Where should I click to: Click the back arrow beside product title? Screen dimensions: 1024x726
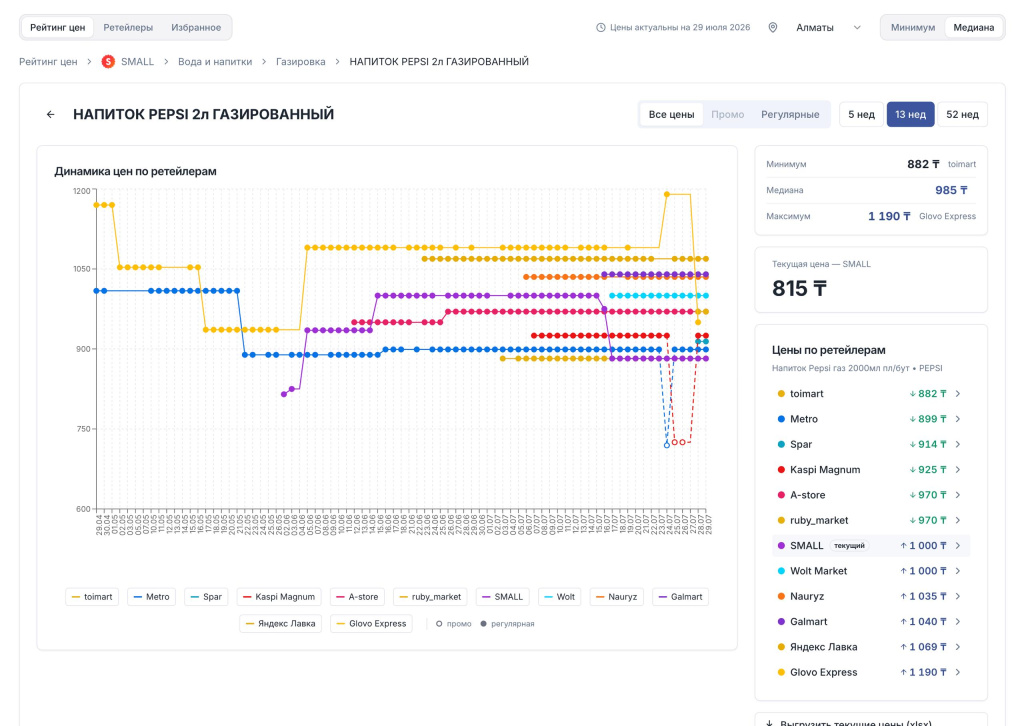pyautogui.click(x=50, y=114)
